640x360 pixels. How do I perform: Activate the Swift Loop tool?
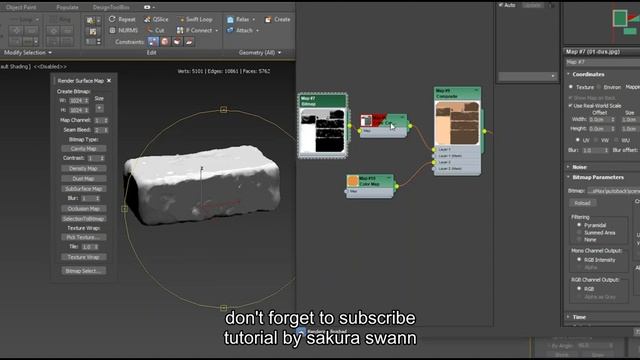195,19
